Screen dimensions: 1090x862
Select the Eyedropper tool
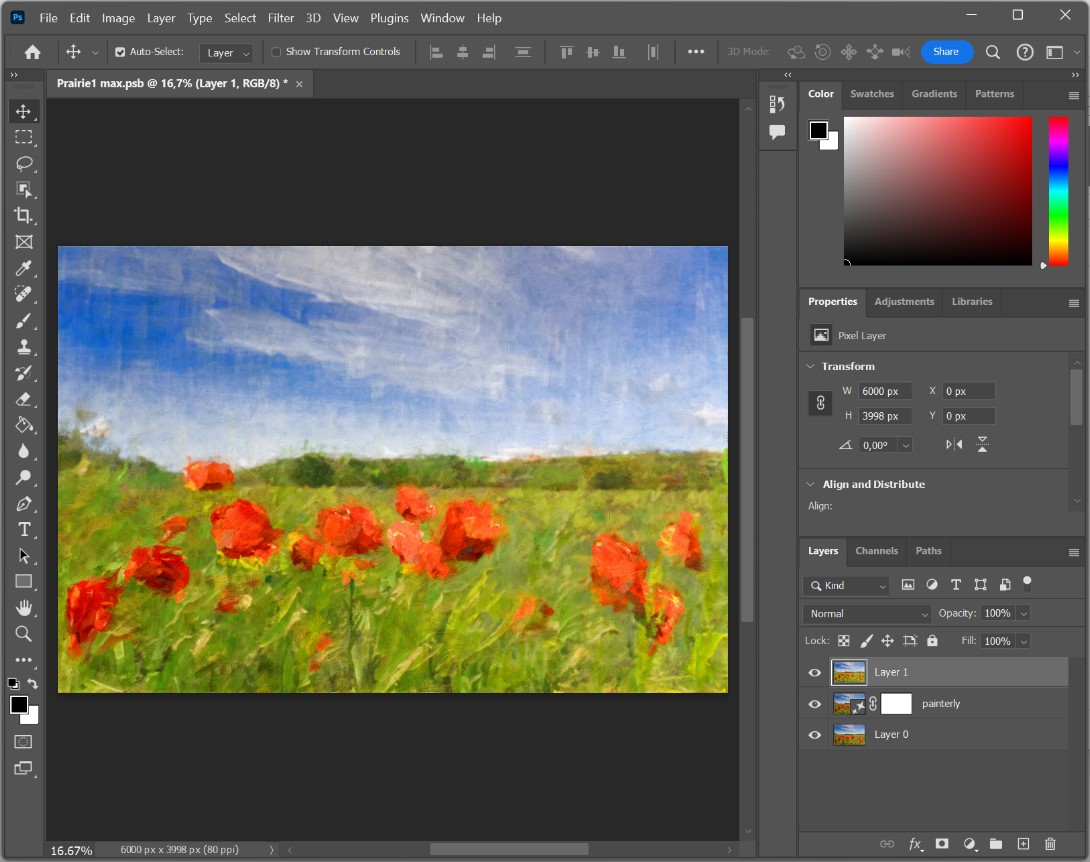pyautogui.click(x=24, y=268)
